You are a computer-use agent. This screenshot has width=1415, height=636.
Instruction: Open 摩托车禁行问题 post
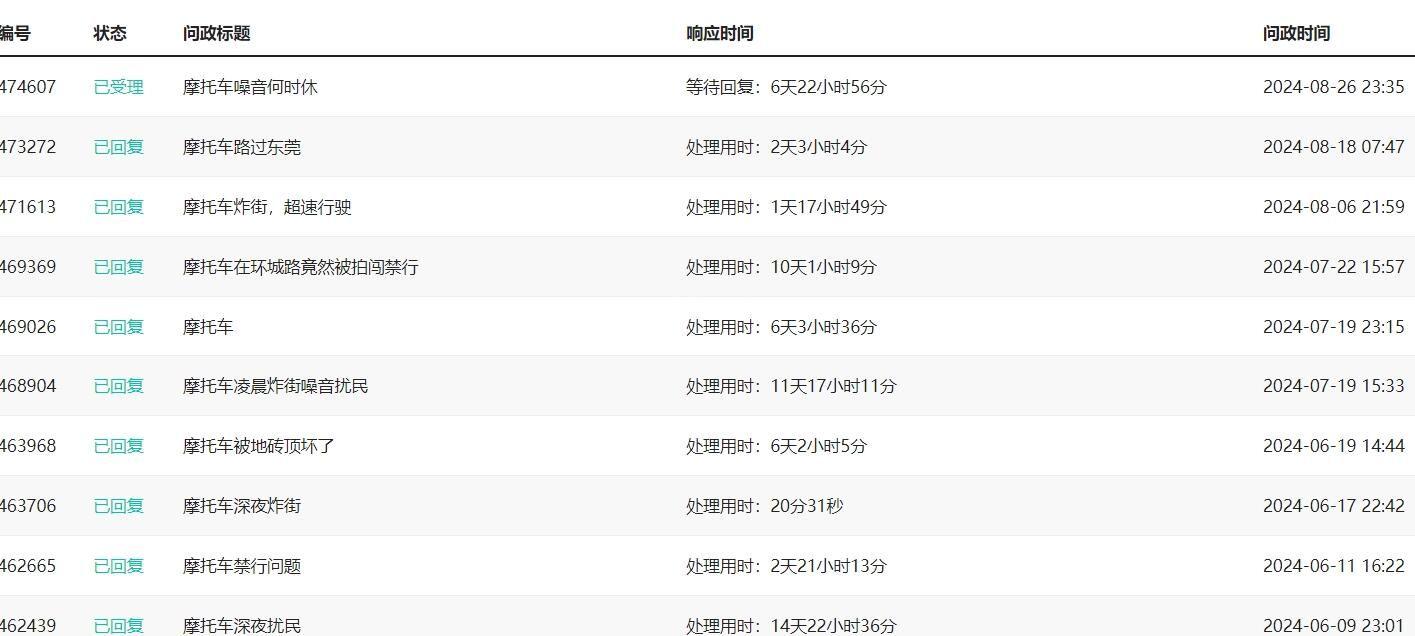[x=242, y=566]
